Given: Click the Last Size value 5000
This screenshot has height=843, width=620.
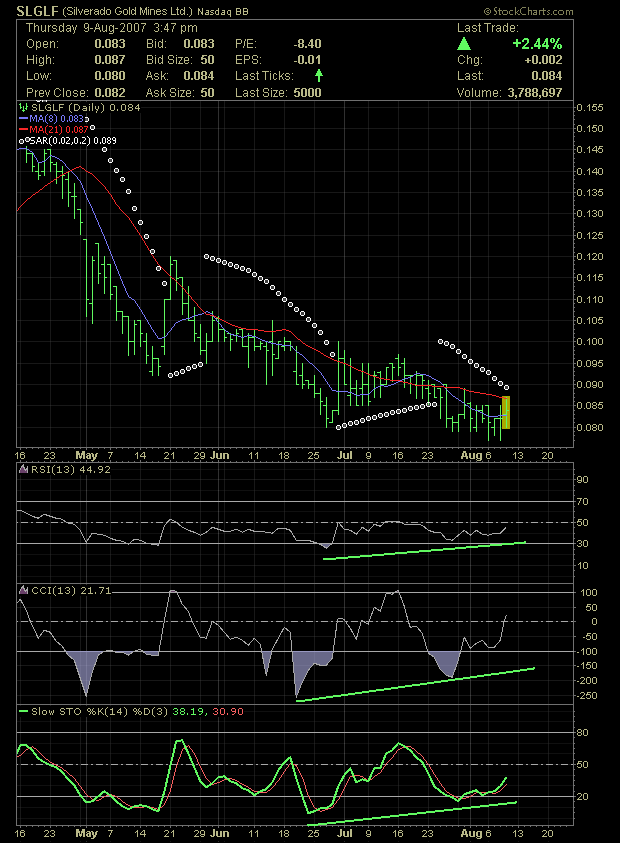Looking at the screenshot, I should pos(307,92).
